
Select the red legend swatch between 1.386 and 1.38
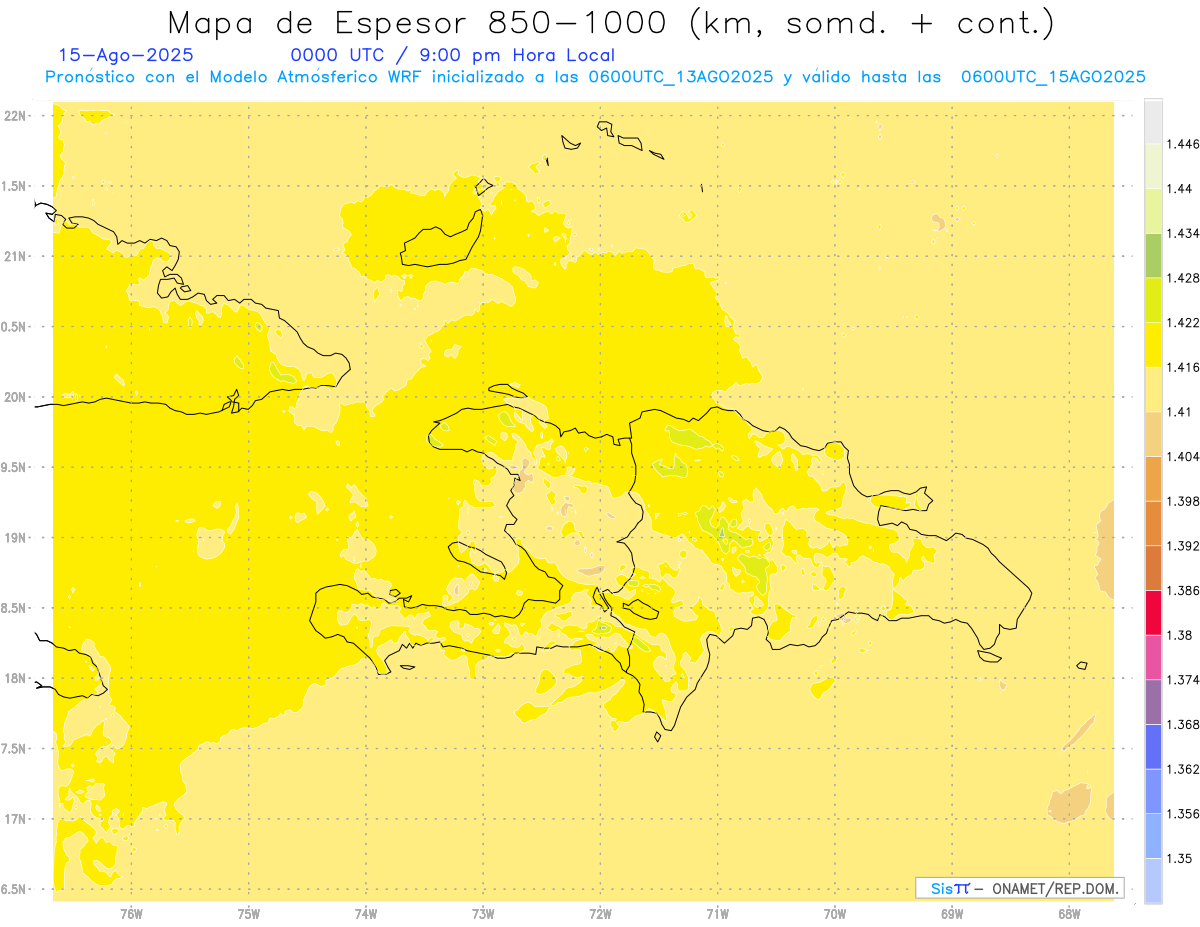pyautogui.click(x=1152, y=612)
